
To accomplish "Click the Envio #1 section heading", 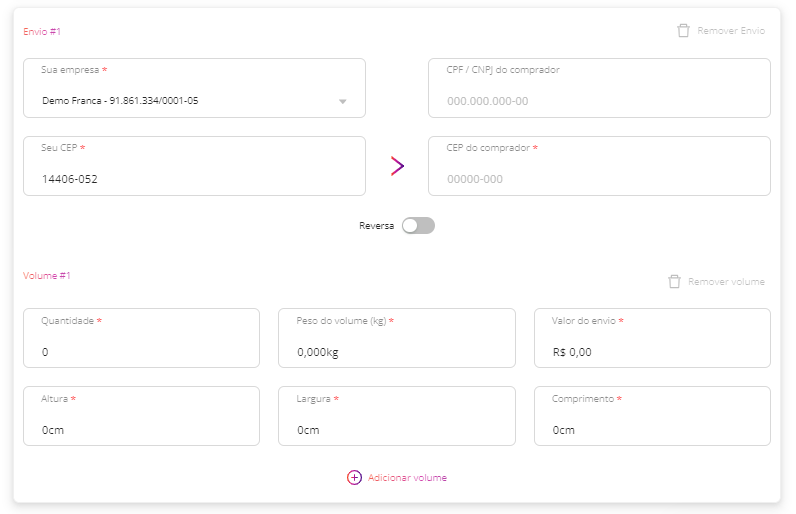I will tap(42, 31).
